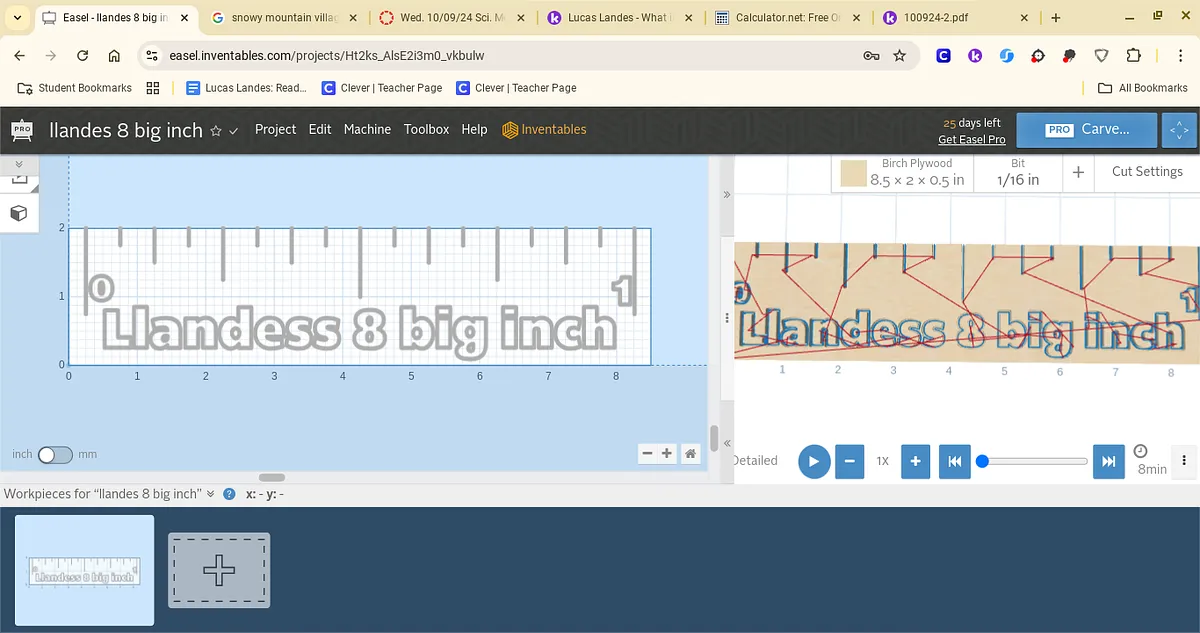Viewport: 1200px width, 633px height.
Task: Expand the left tool panel chevrons
Action: point(18,164)
